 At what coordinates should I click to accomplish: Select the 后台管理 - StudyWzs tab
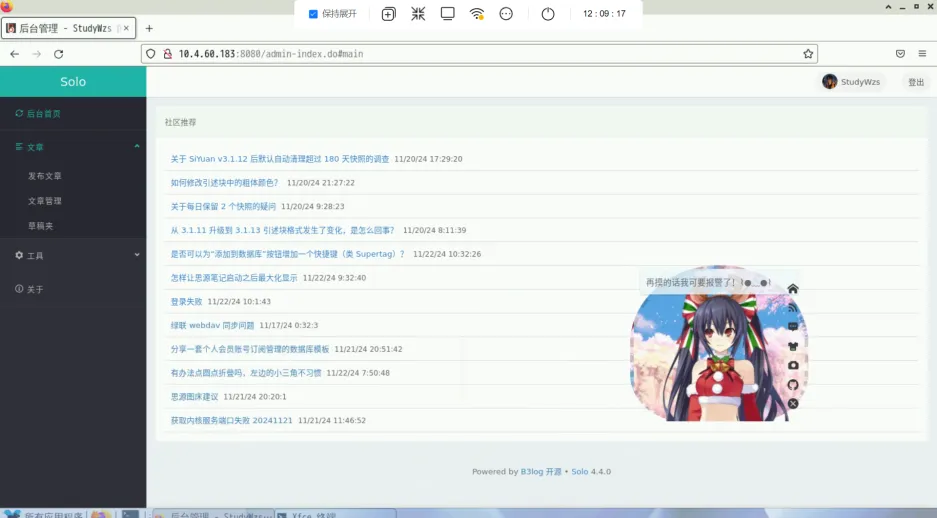click(x=68, y=28)
